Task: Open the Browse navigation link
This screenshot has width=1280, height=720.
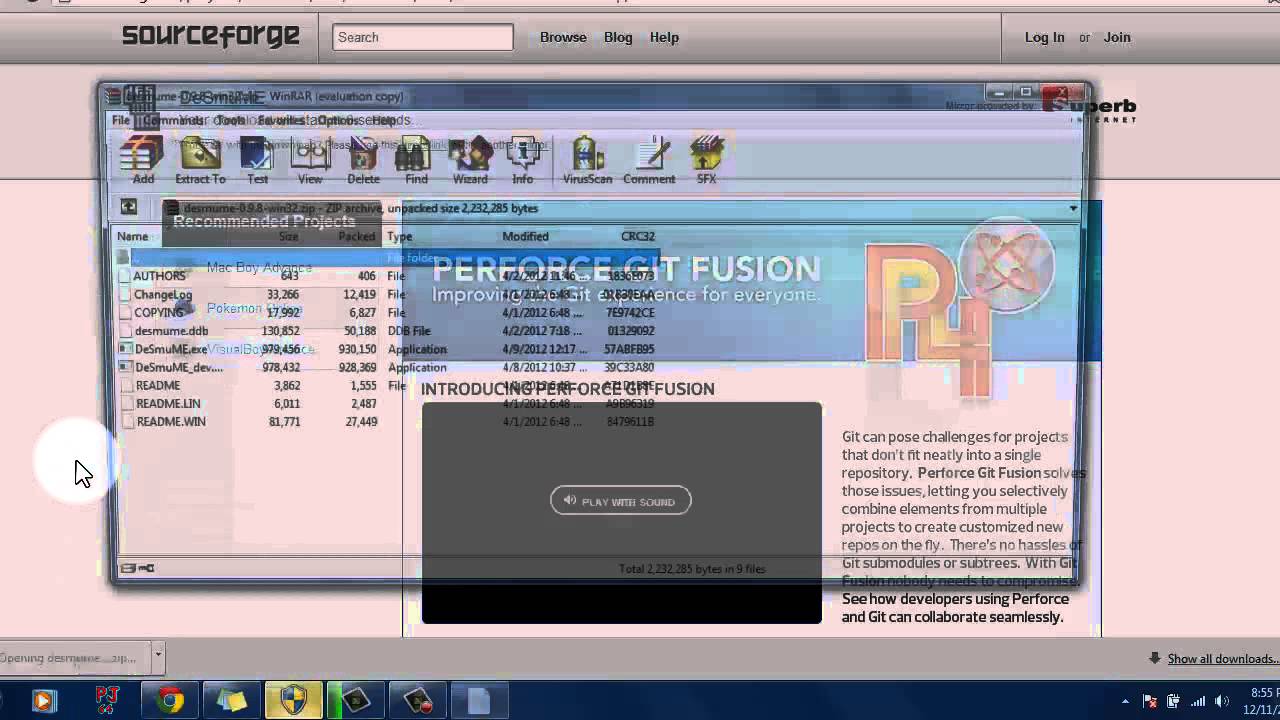Action: click(563, 37)
